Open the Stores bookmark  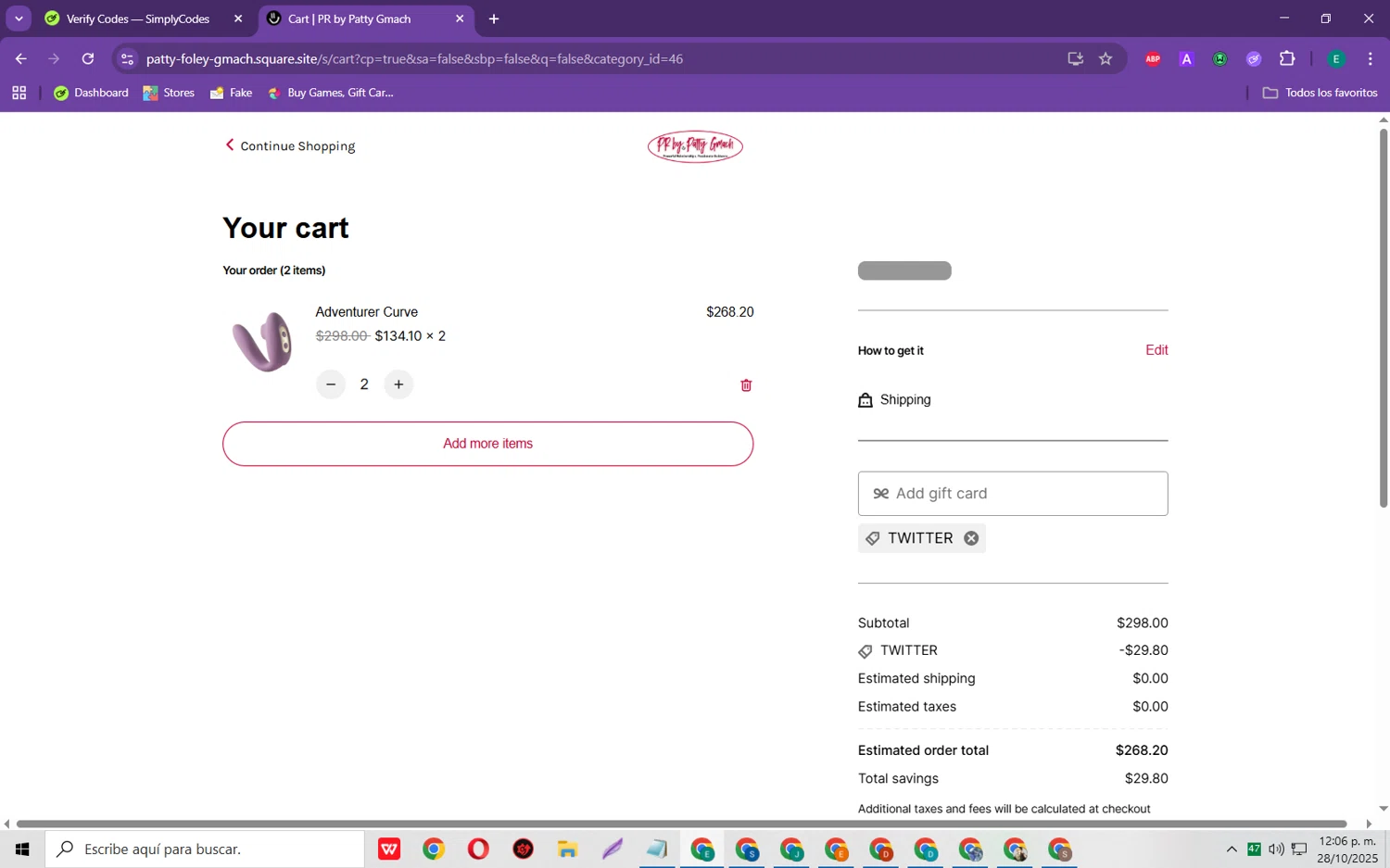[169, 93]
